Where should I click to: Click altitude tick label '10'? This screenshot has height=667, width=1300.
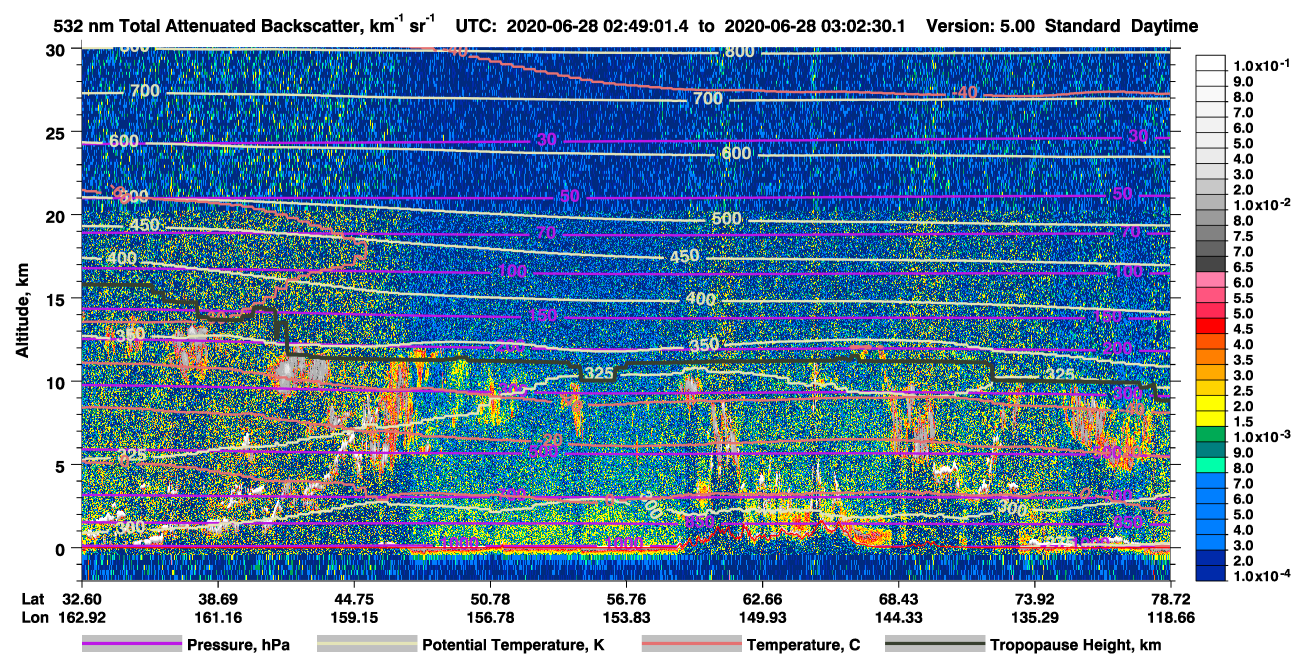[57, 381]
